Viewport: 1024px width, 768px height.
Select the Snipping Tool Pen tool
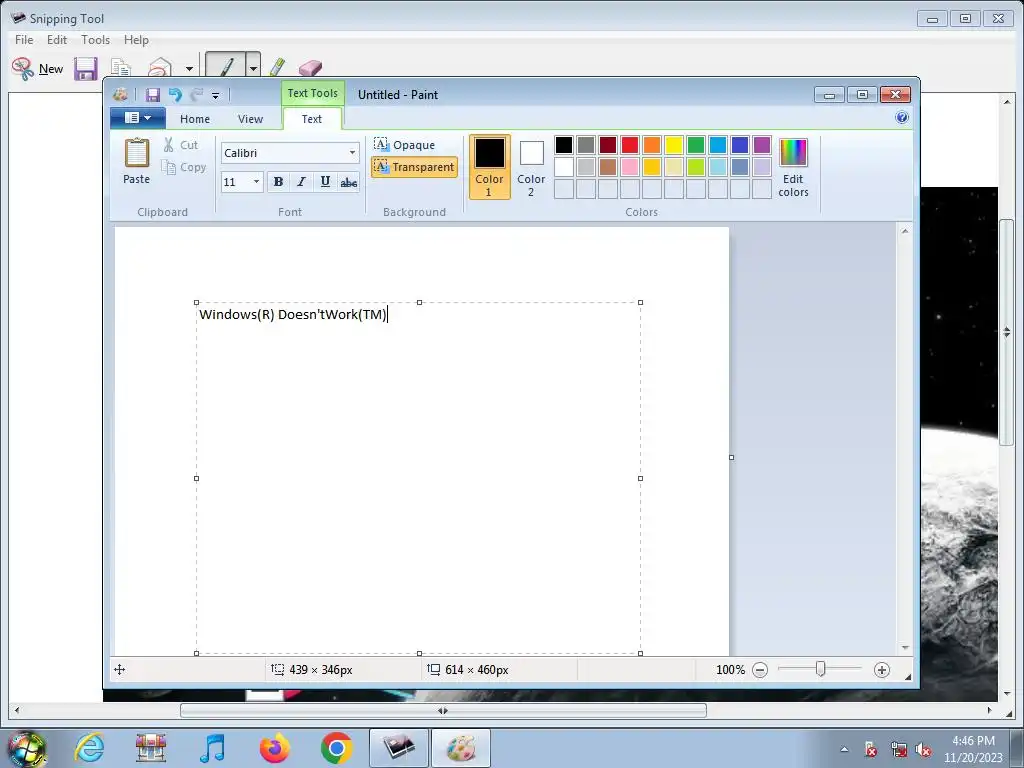click(226, 65)
